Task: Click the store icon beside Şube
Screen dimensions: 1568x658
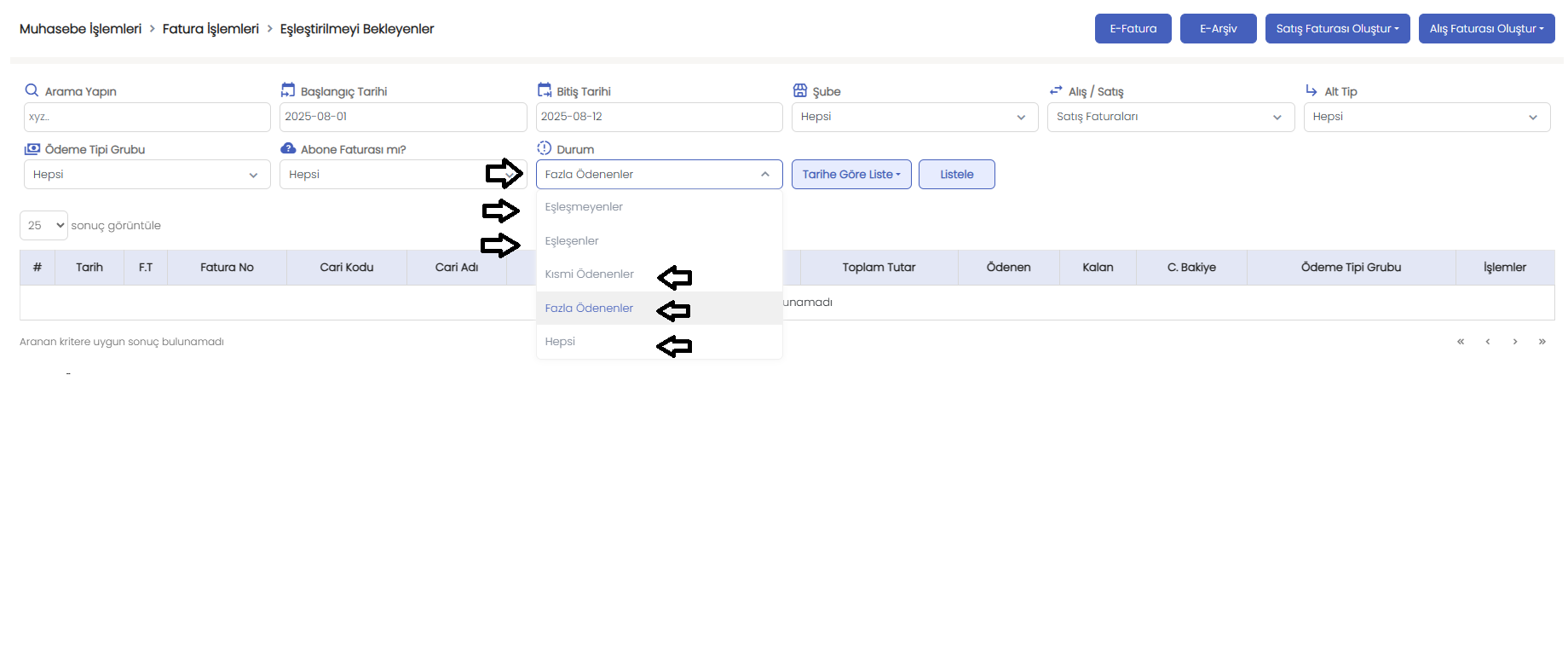Action: [x=800, y=90]
